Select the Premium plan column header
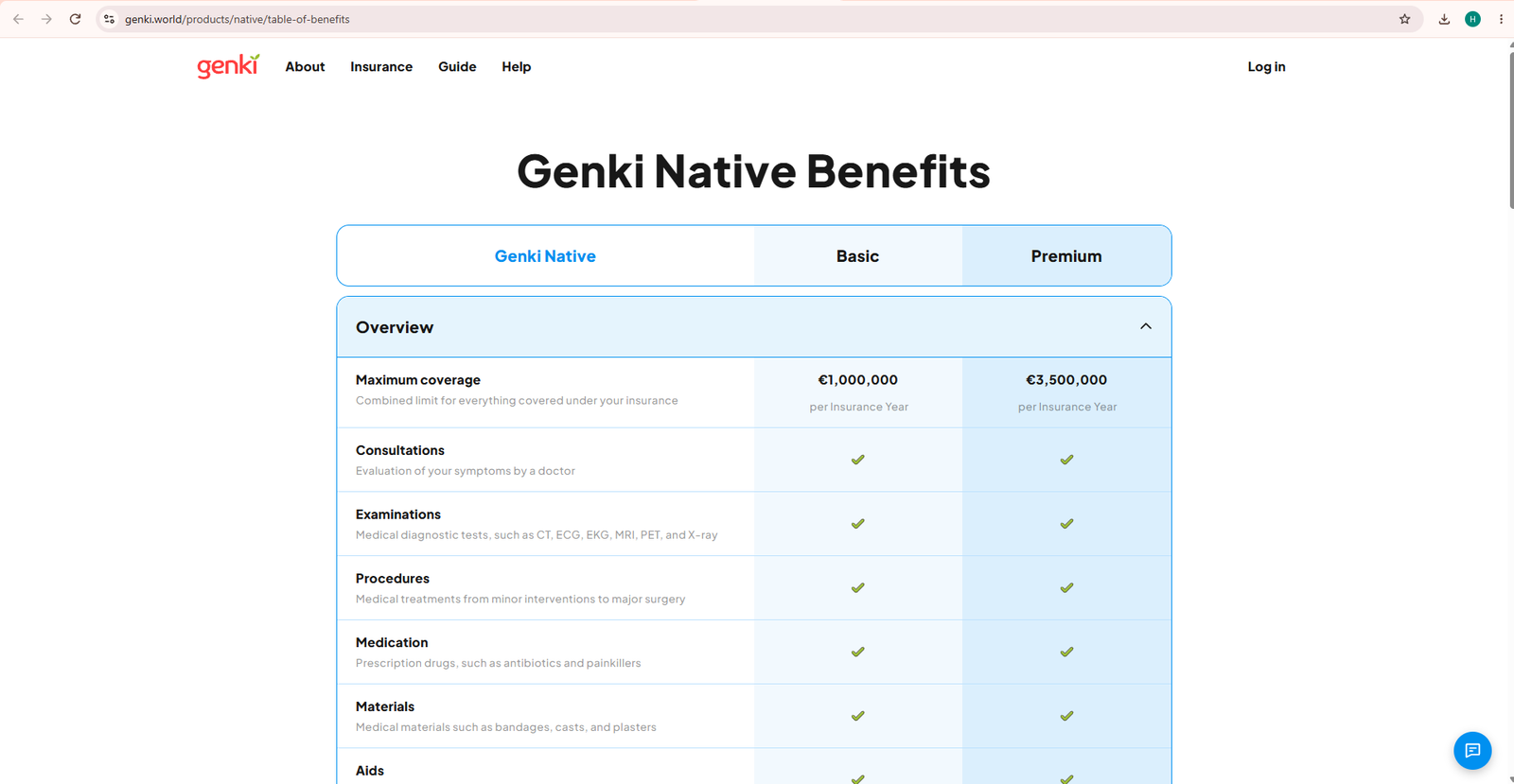This screenshot has height=784, width=1514. pos(1066,256)
